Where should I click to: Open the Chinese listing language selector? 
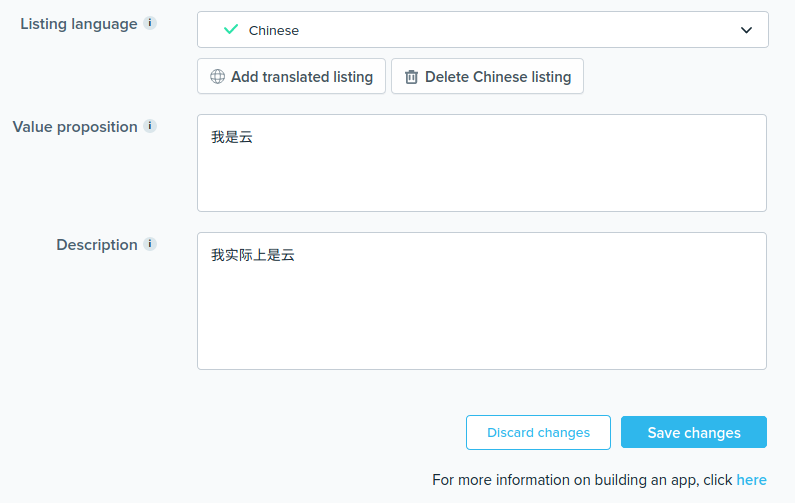[482, 30]
